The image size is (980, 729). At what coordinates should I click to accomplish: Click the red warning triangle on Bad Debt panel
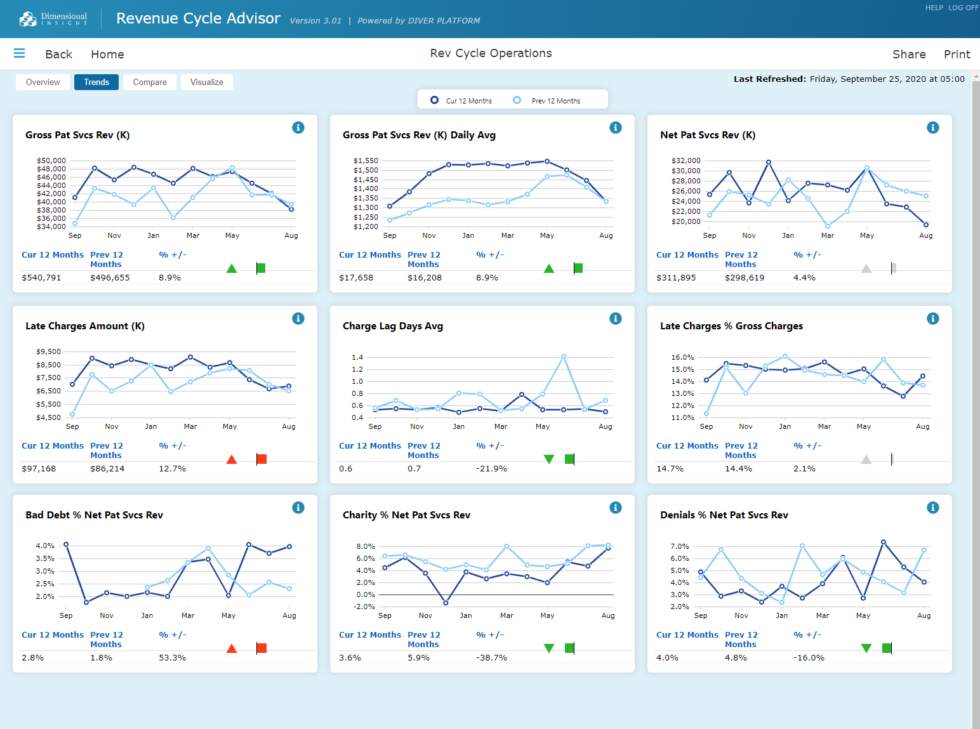point(231,647)
